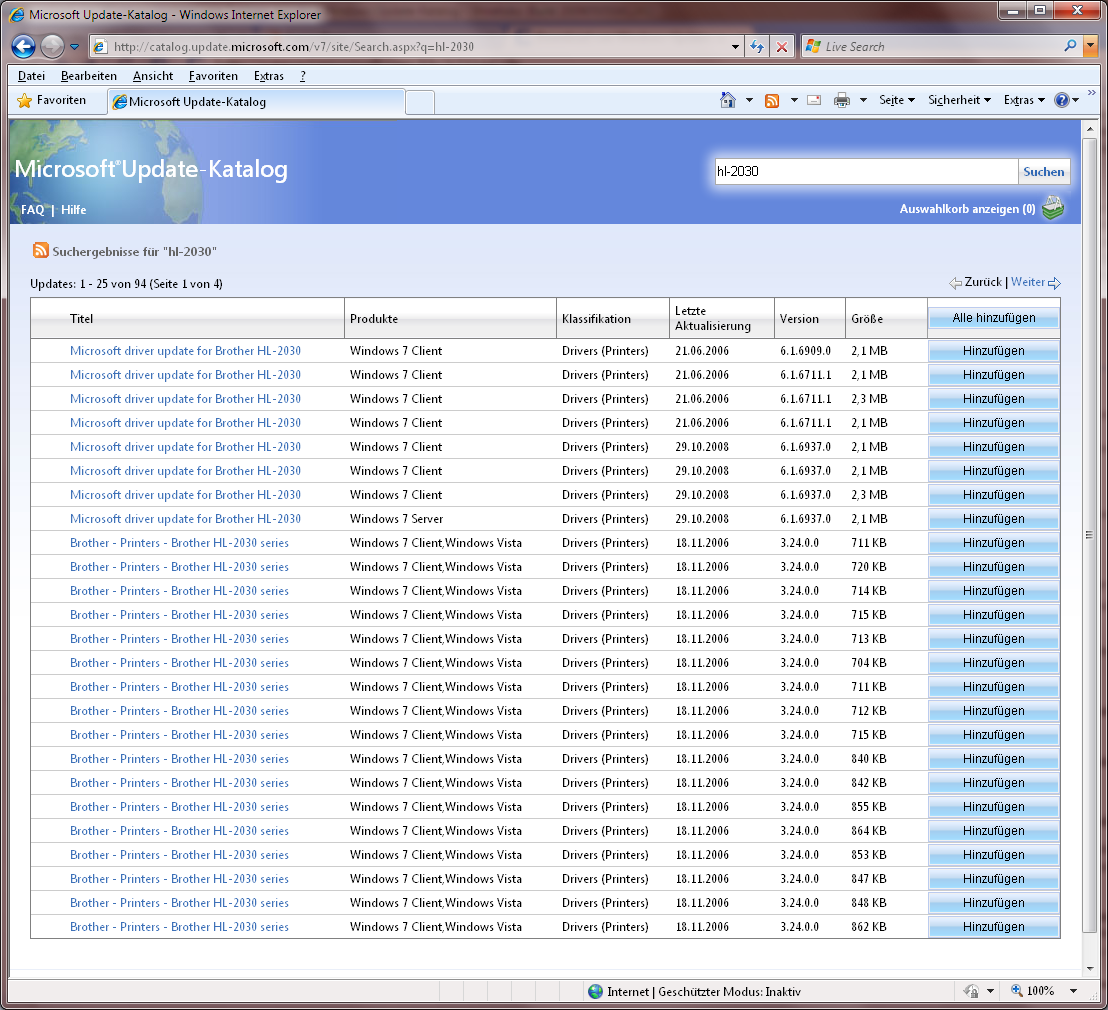Sort by Letzte Aktualisierung column header
This screenshot has height=1010, width=1108.
tap(712, 318)
